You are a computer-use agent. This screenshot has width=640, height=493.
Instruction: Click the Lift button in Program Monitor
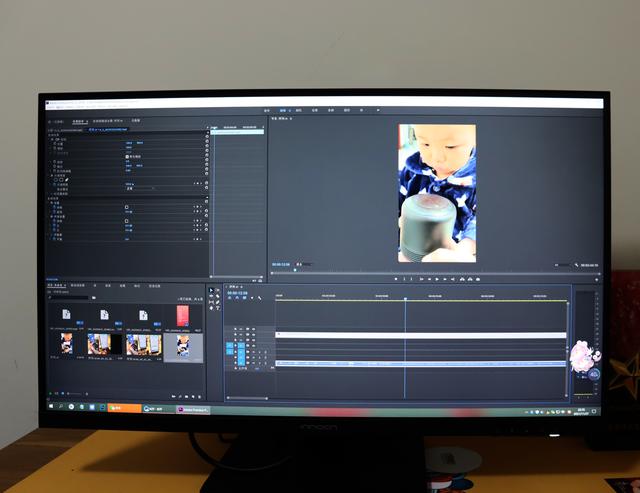(462, 279)
